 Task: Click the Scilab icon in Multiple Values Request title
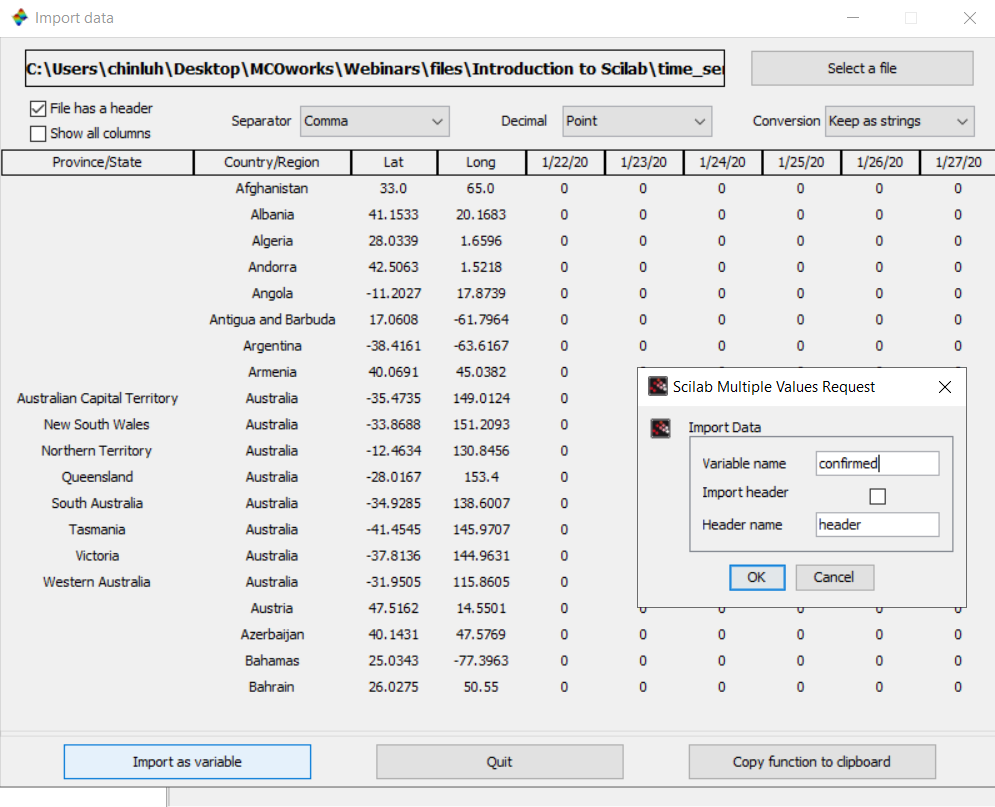pos(658,386)
